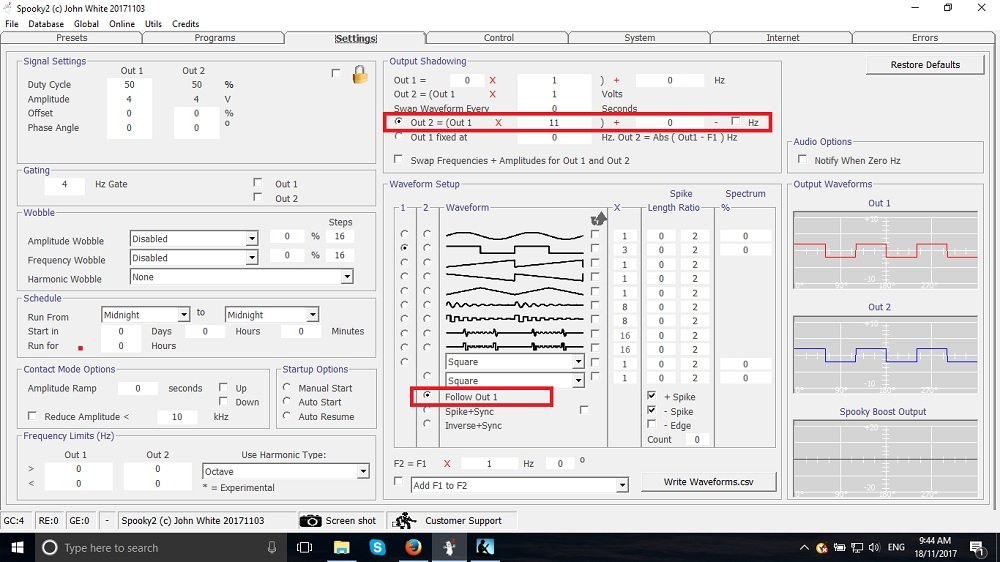Switch to the Errors tab
Image resolution: width=1000 pixels, height=562 pixels.
point(925,38)
